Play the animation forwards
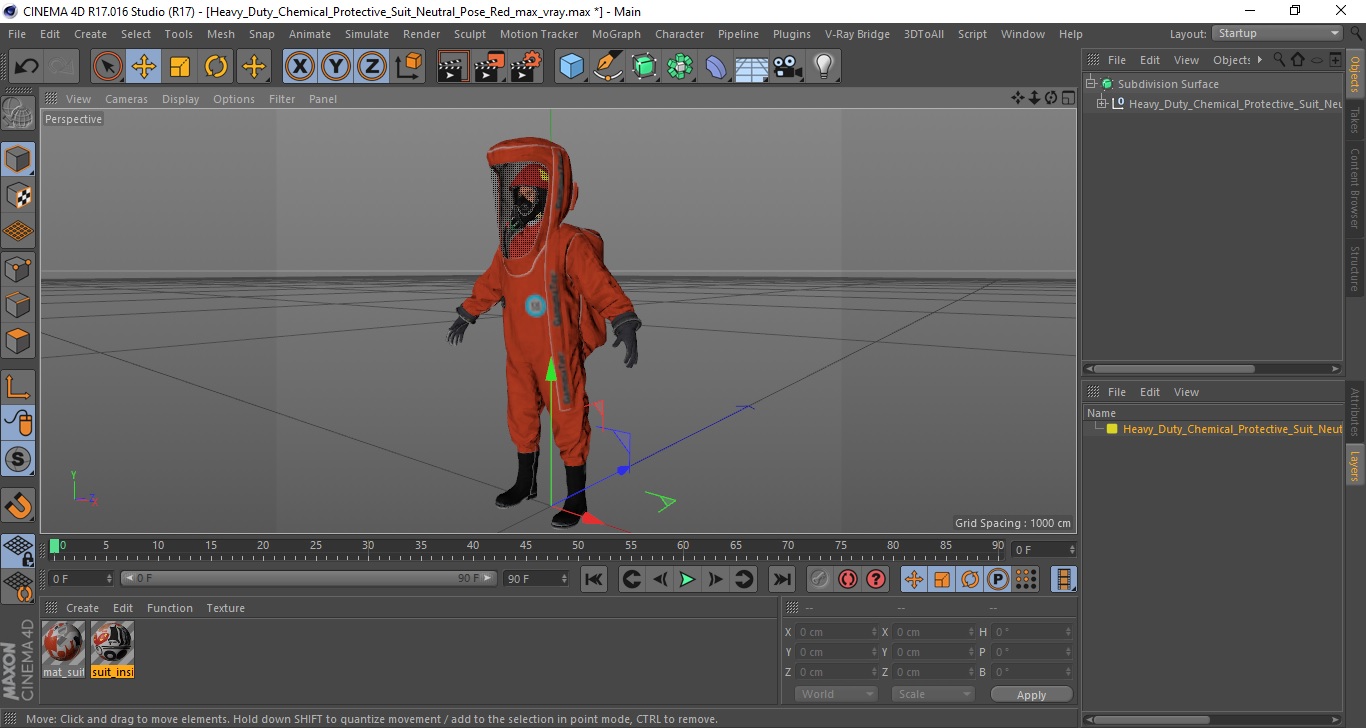The width and height of the screenshot is (1366, 728). click(687, 579)
